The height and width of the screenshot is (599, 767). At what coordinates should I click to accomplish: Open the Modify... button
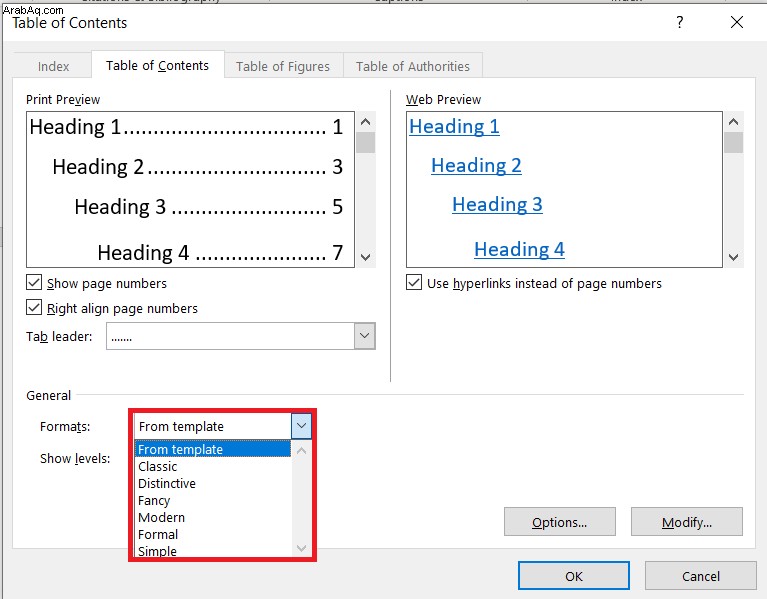[x=687, y=522]
